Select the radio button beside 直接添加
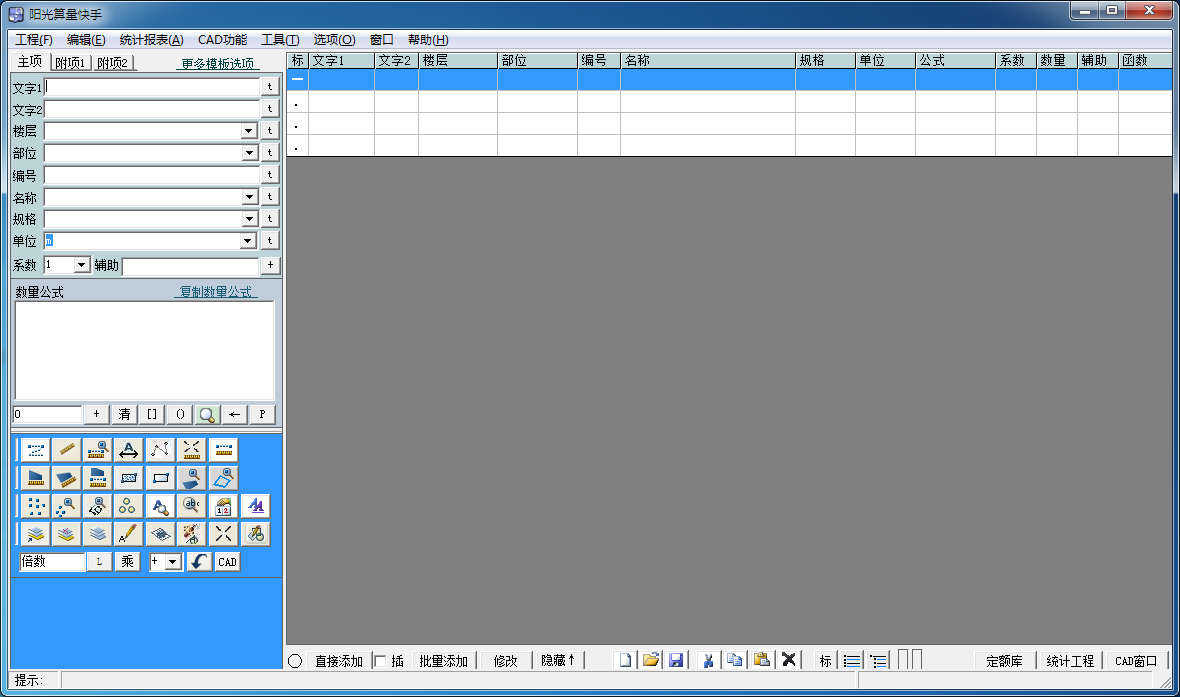The image size is (1180, 697). click(295, 661)
